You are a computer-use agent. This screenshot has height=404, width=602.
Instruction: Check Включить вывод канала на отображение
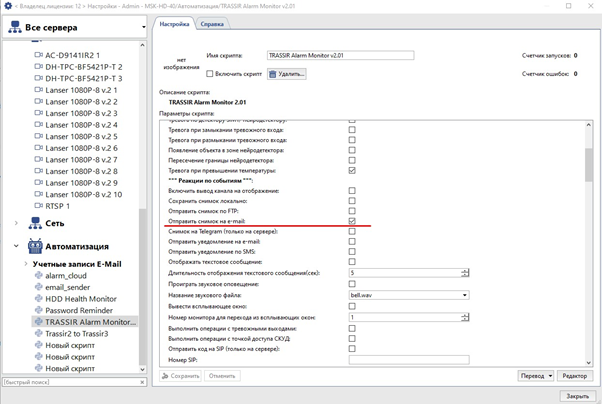click(x=352, y=190)
